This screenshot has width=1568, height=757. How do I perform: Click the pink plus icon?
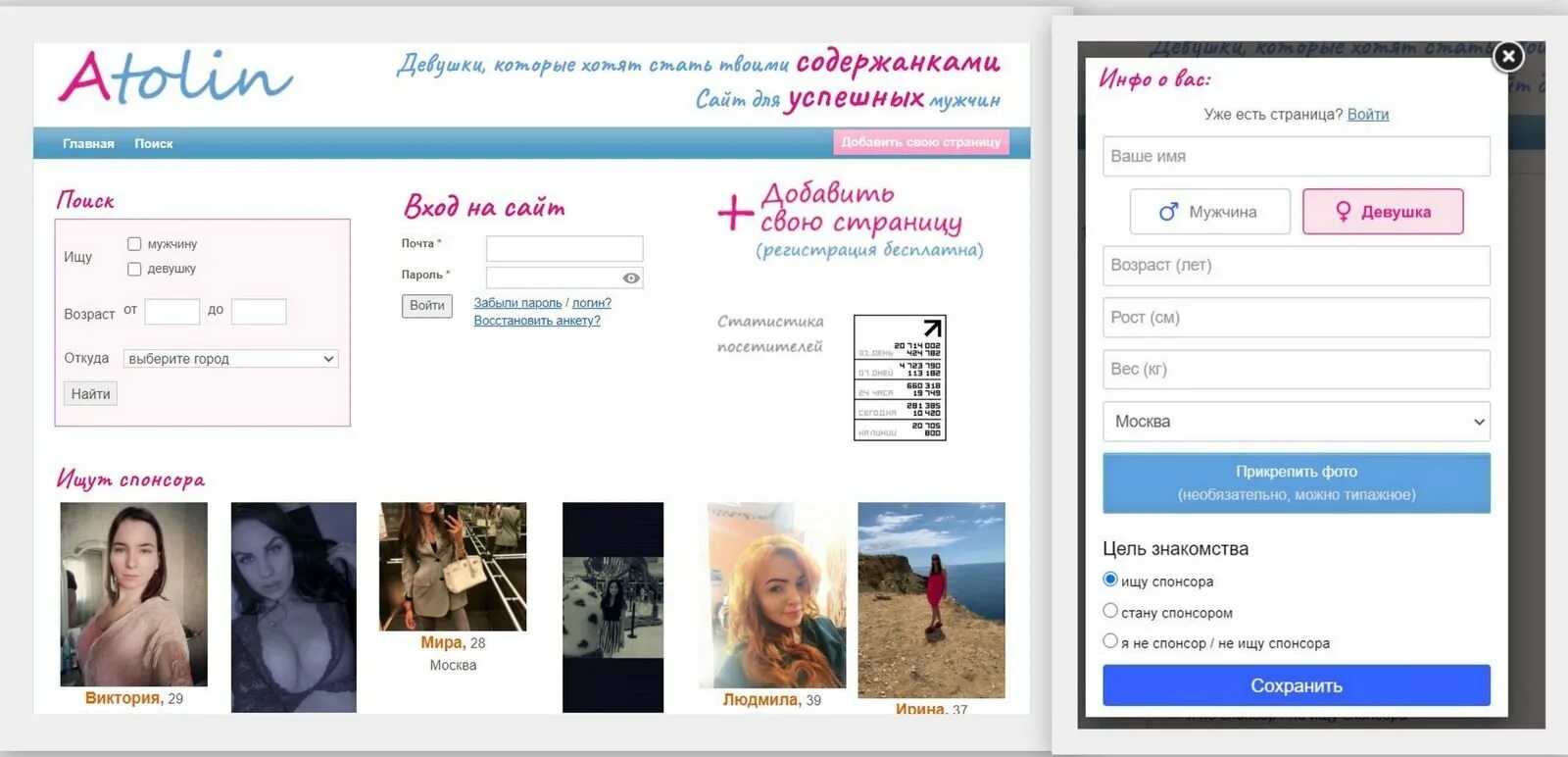pyautogui.click(x=734, y=212)
